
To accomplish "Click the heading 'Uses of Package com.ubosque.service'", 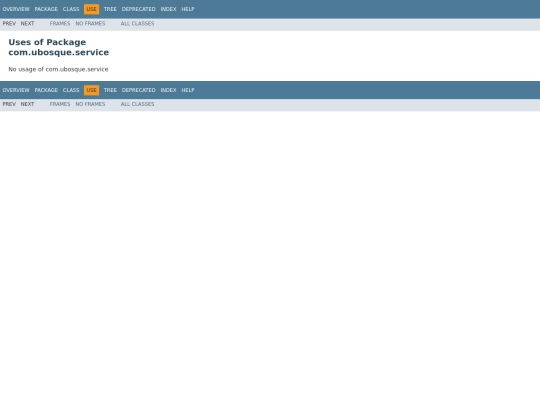I will pyautogui.click(x=59, y=47).
